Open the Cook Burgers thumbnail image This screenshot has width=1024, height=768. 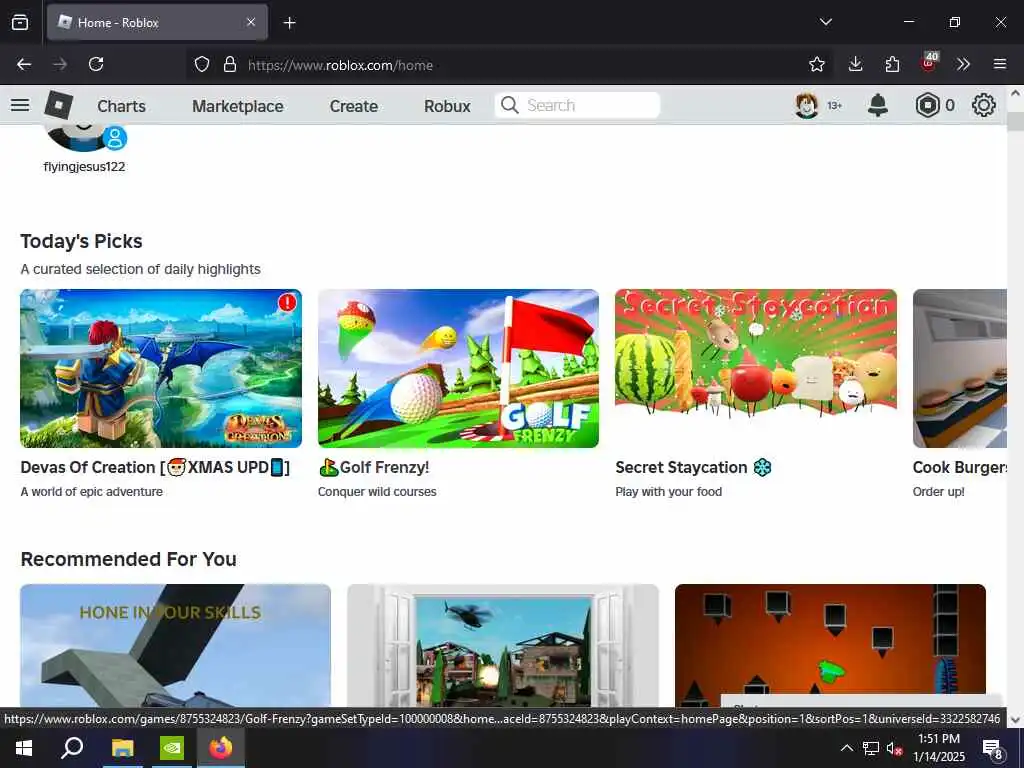pyautogui.click(x=959, y=368)
